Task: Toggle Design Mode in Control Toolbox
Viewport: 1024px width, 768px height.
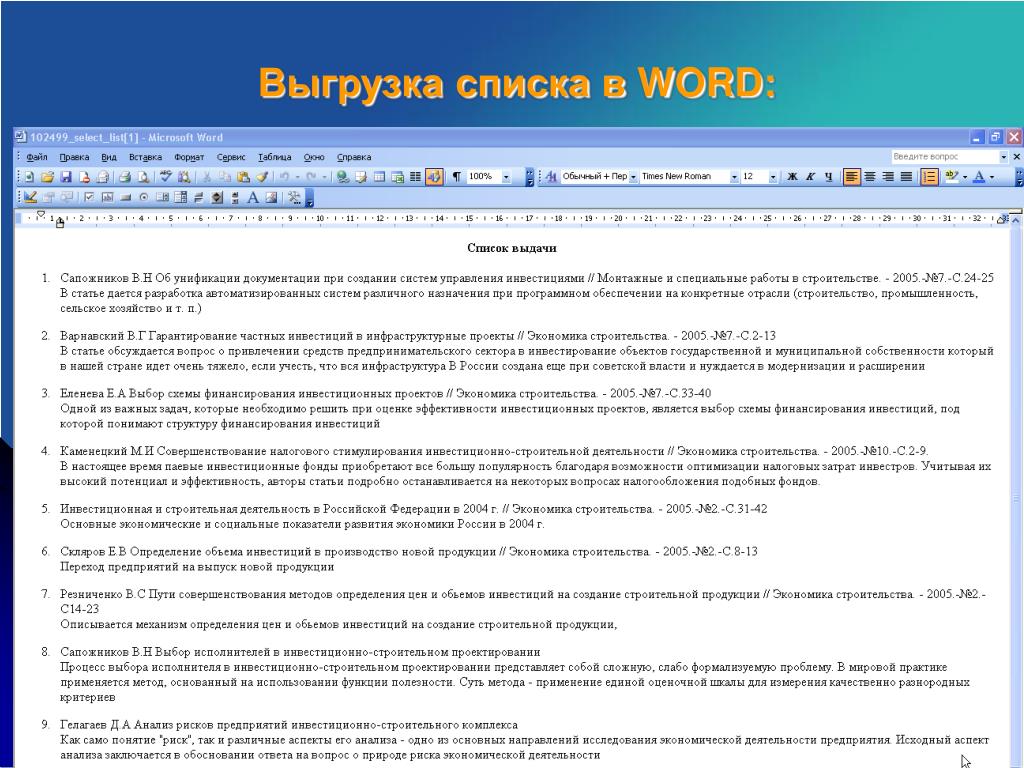Action: coord(30,197)
